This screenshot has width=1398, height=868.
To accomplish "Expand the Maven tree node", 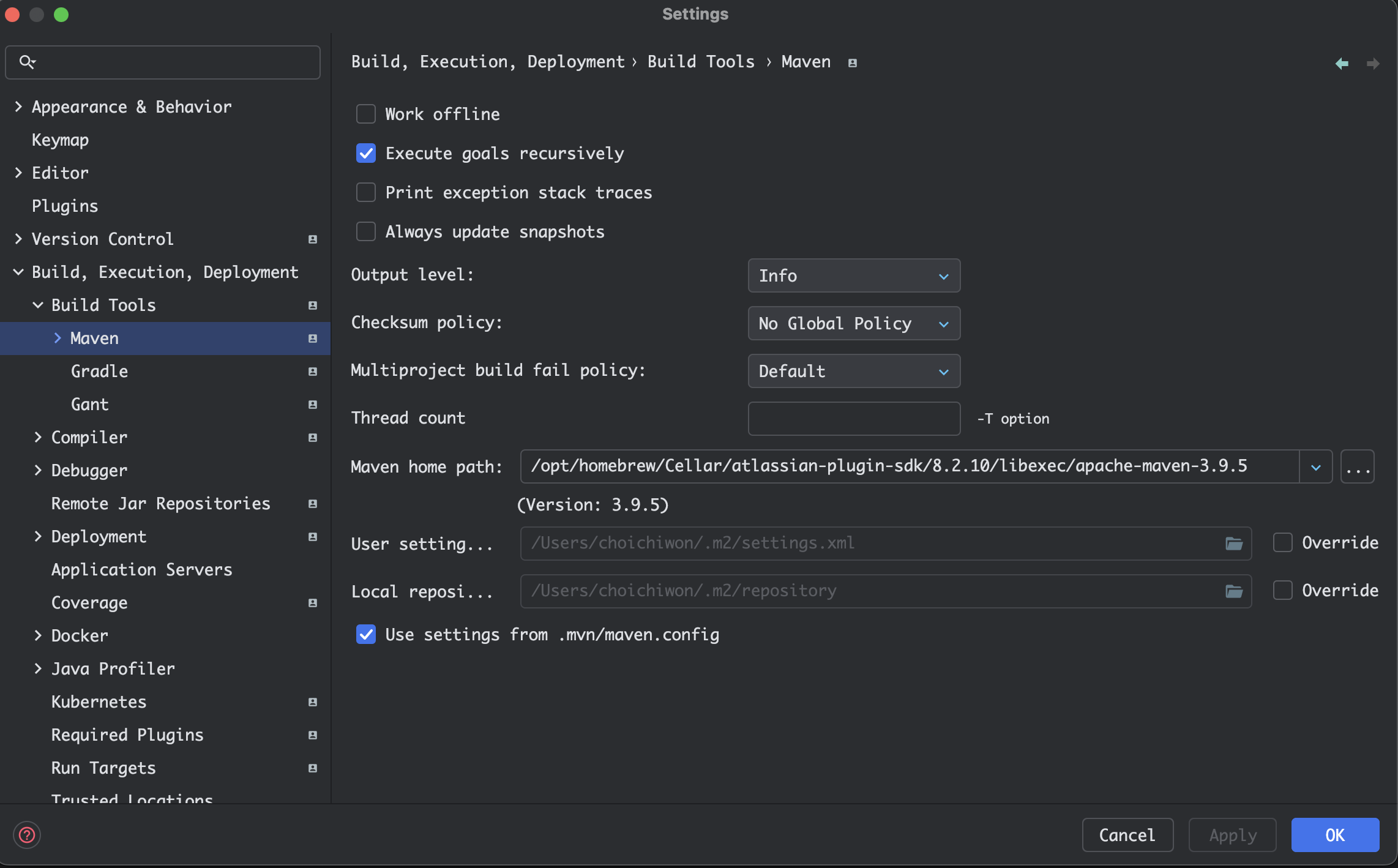I will point(58,339).
